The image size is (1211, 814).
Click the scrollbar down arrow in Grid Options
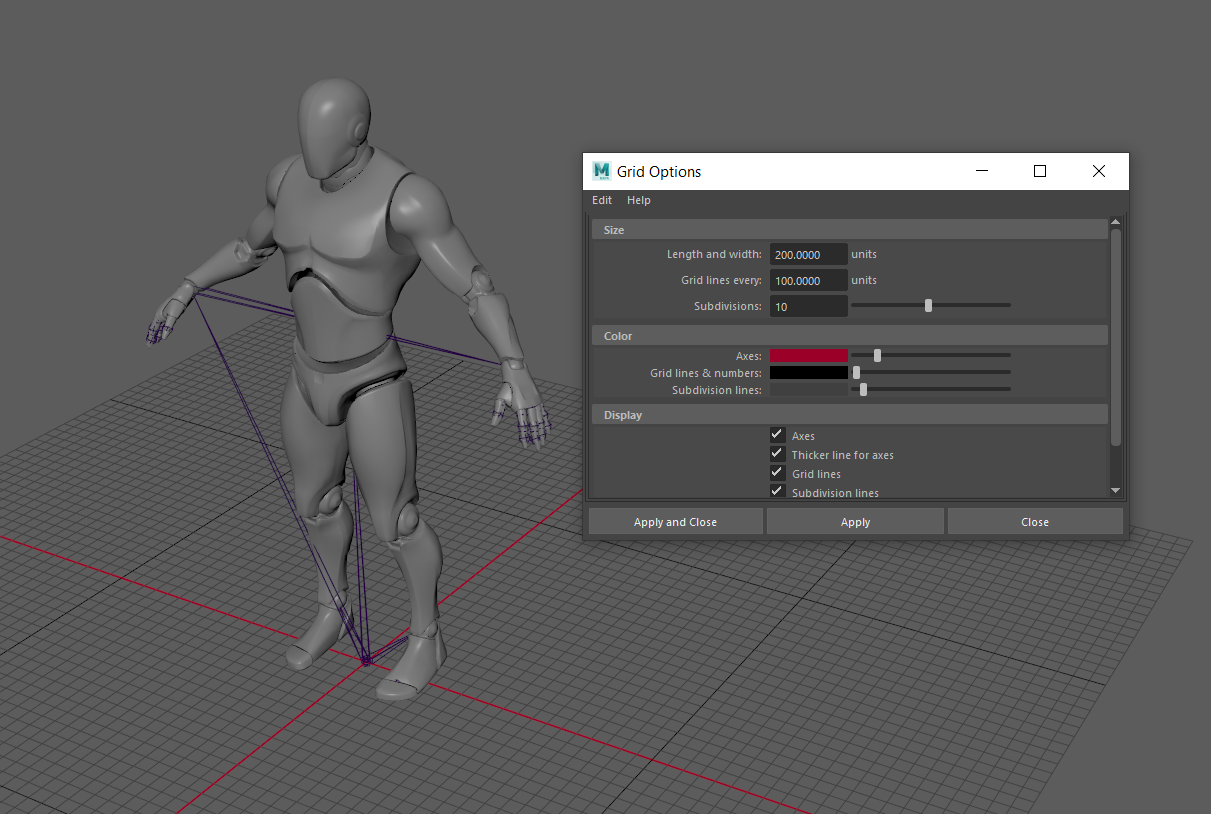[x=1116, y=490]
